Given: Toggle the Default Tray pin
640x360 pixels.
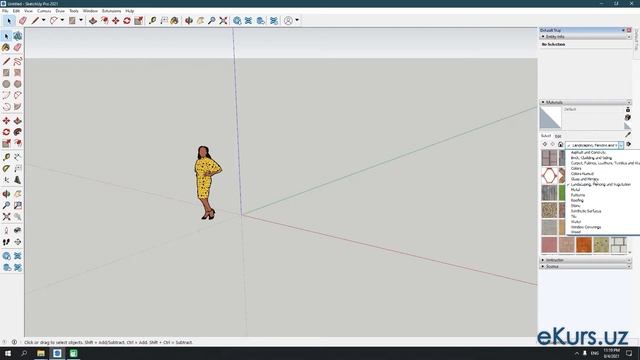Looking at the screenshot, I should click(x=623, y=30).
